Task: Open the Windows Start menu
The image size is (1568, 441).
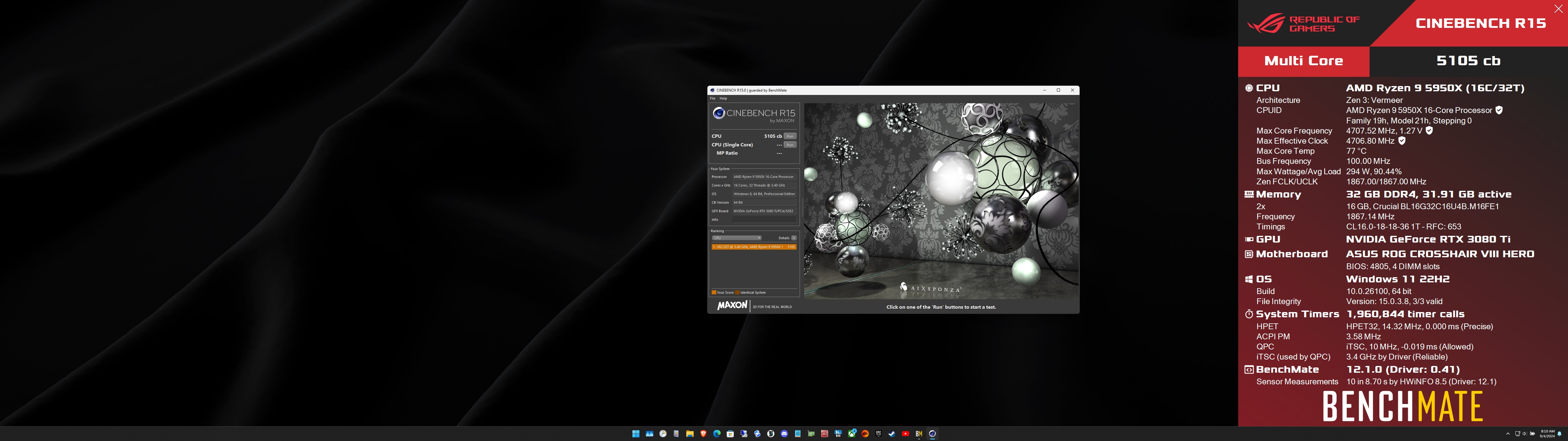Action: tap(636, 434)
